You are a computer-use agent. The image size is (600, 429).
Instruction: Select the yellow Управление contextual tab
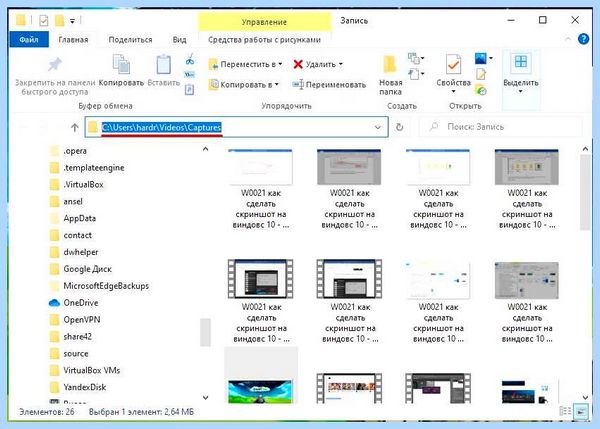pyautogui.click(x=264, y=22)
